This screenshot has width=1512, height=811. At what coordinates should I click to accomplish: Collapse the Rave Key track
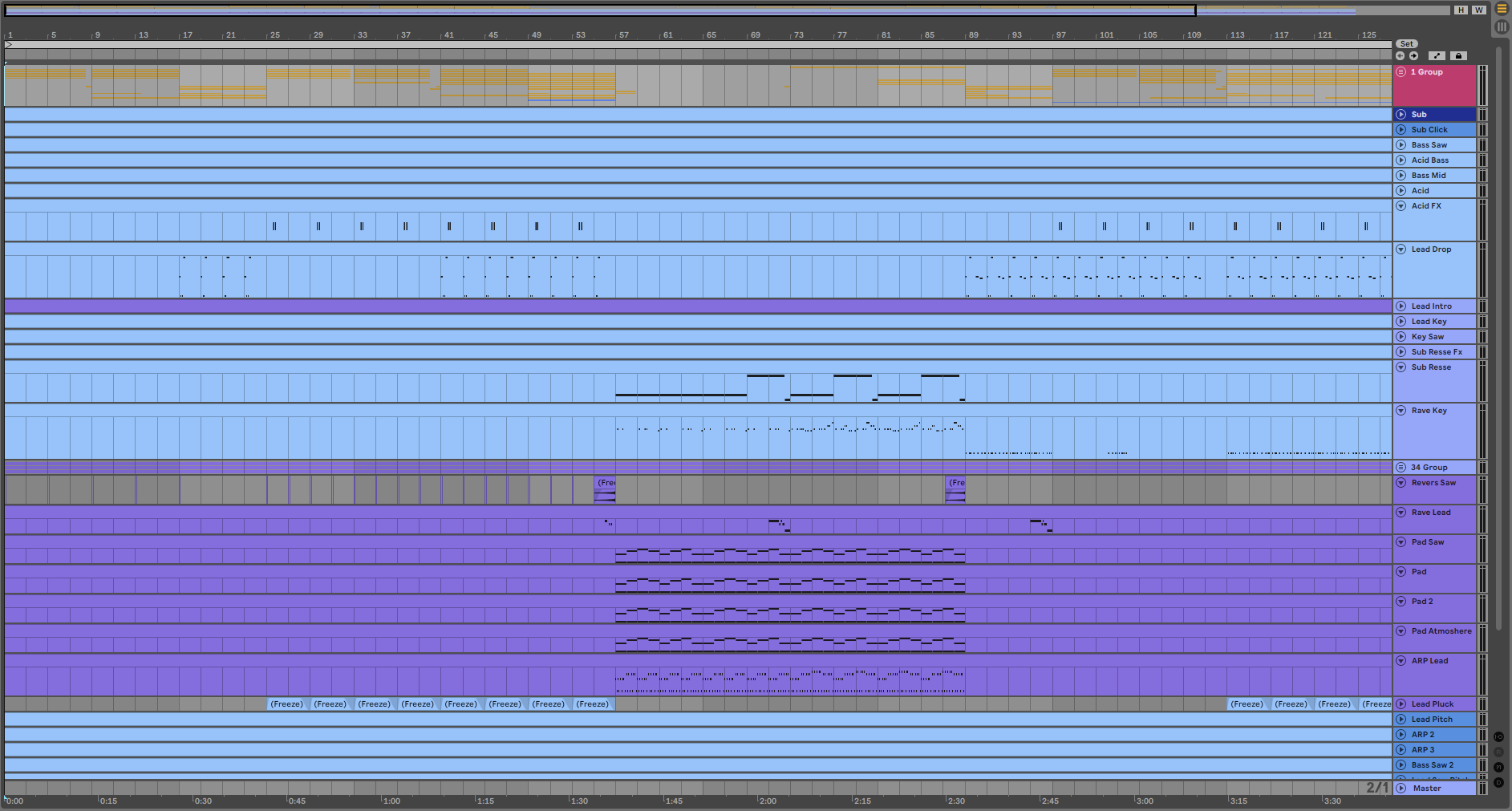[1401, 411]
